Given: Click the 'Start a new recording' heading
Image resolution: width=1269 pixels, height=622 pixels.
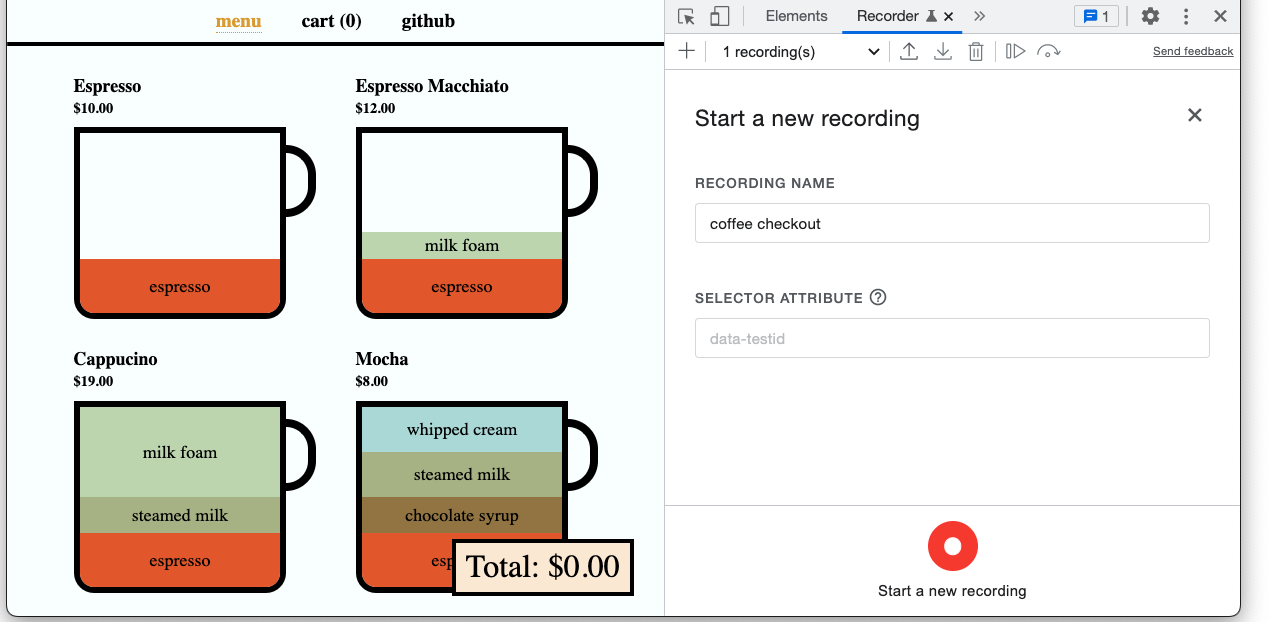Looking at the screenshot, I should click(x=807, y=118).
